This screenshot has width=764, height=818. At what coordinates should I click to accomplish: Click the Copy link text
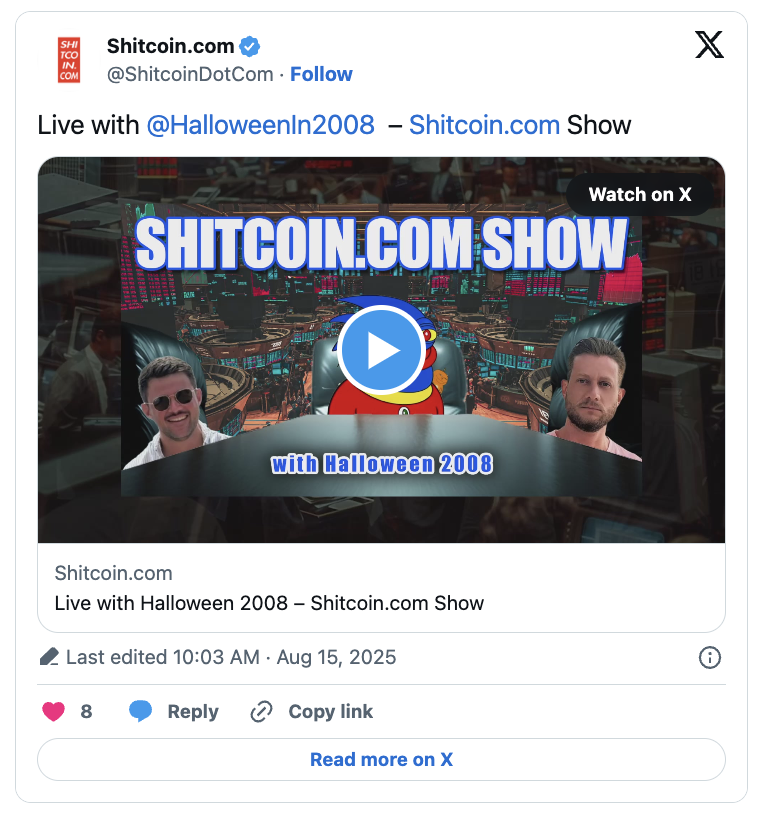click(330, 712)
